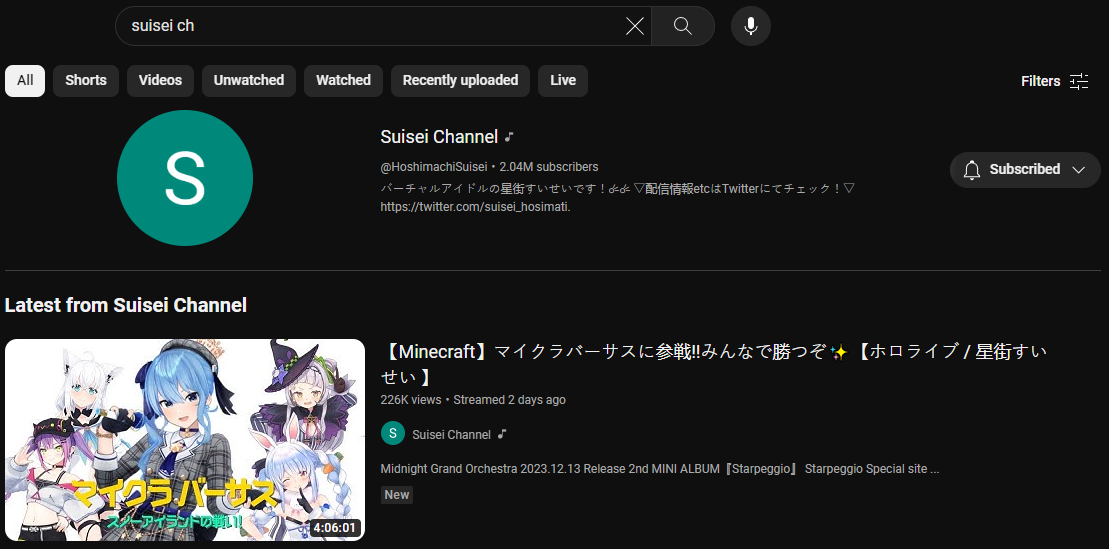Select the Shorts filter chip
Viewport: 1109px width, 549px height.
(86, 81)
